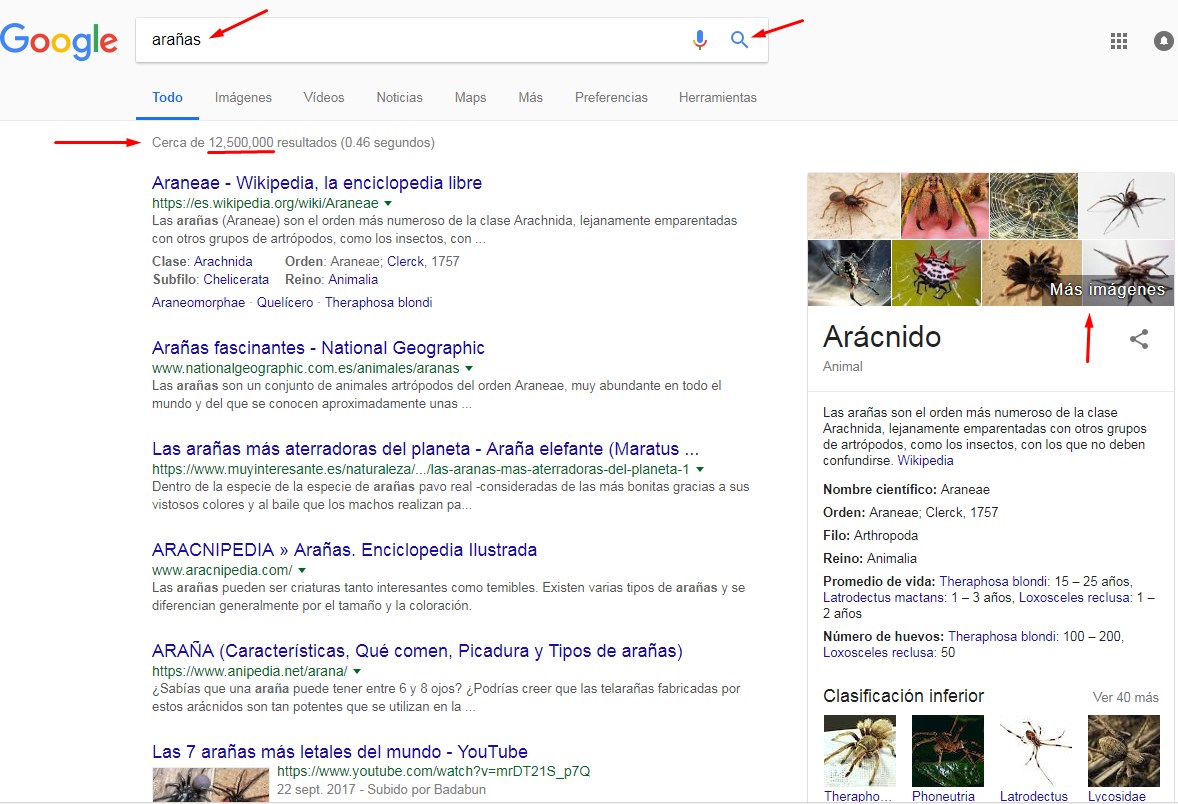Click the magnifying glass search button
This screenshot has height=804, width=1178.
click(739, 39)
